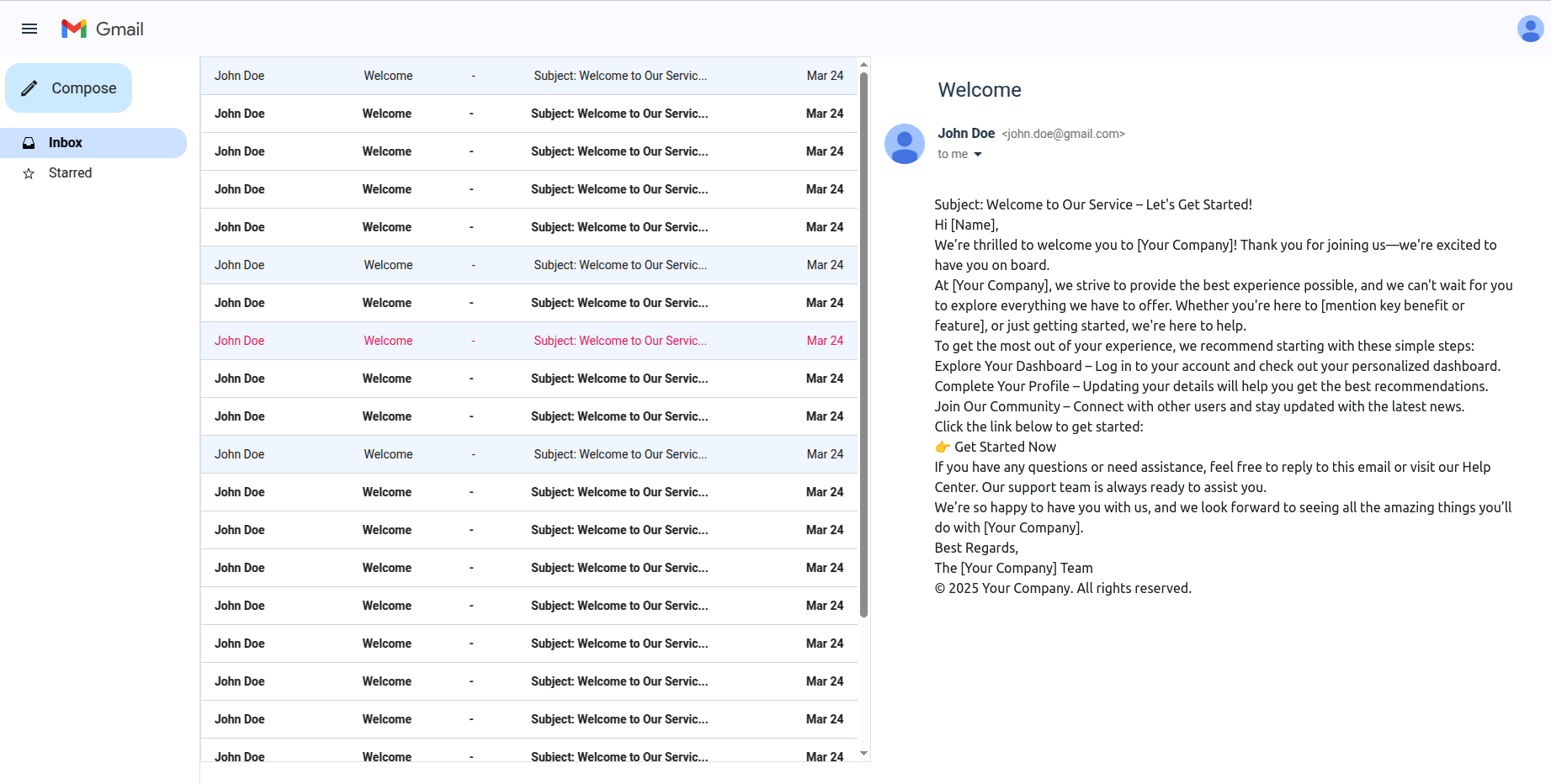Click the pencil icon in Compose

[29, 88]
